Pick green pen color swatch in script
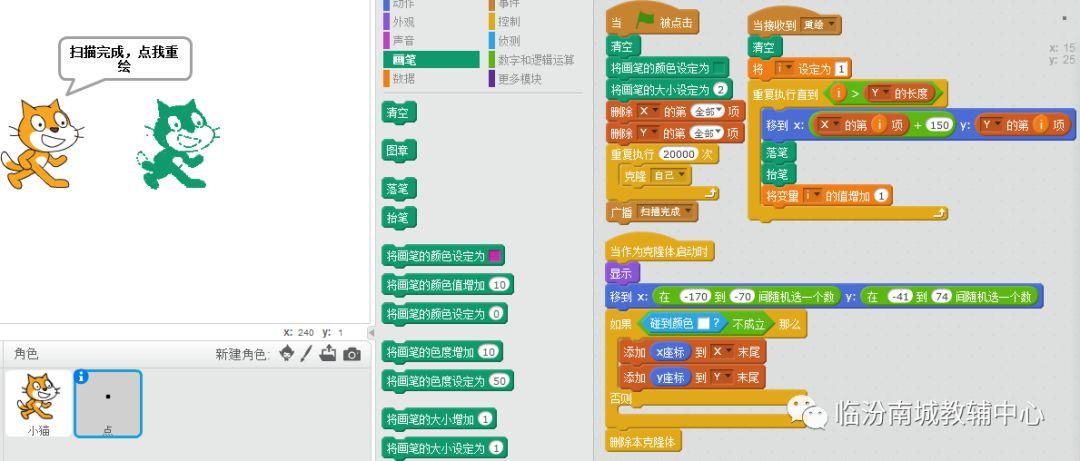The image size is (1080, 461). tap(719, 68)
